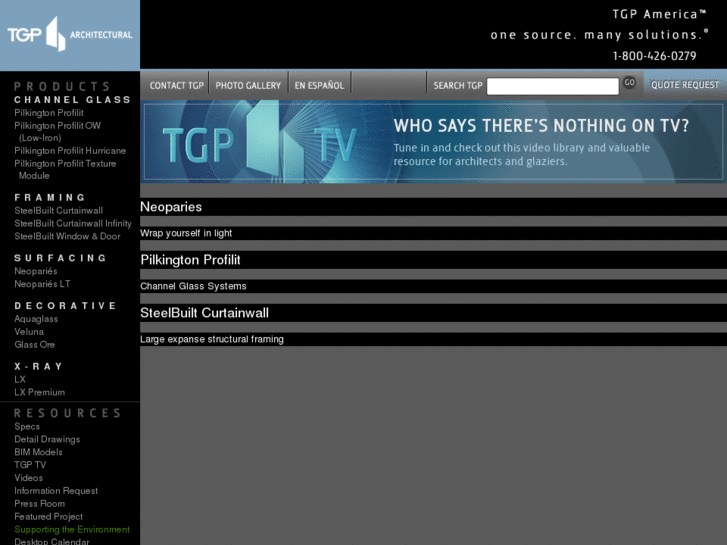The image size is (727, 545).
Task: Open SteelBuilt Window & Door link
Action: 67,237
